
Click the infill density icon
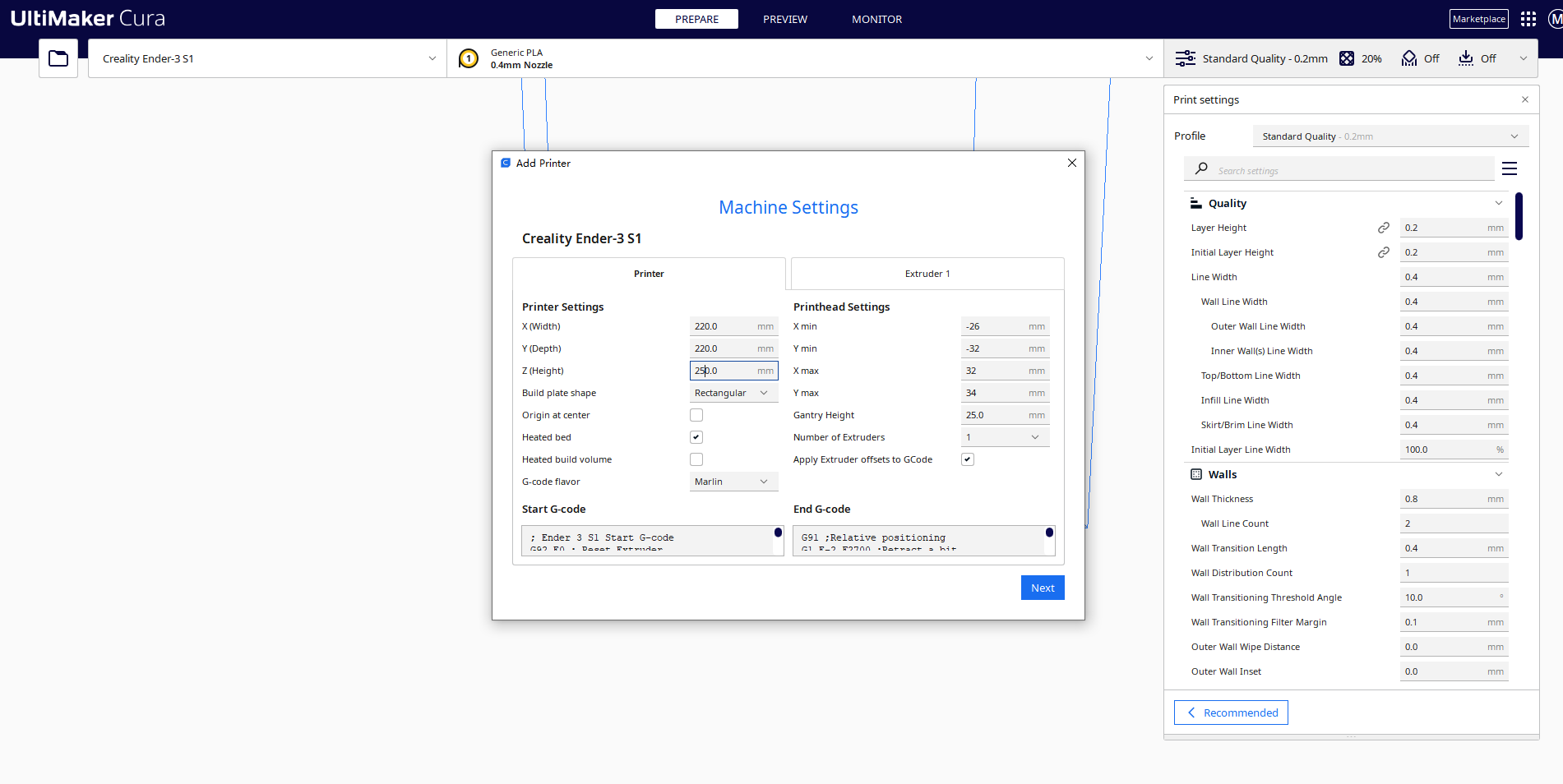click(x=1347, y=58)
